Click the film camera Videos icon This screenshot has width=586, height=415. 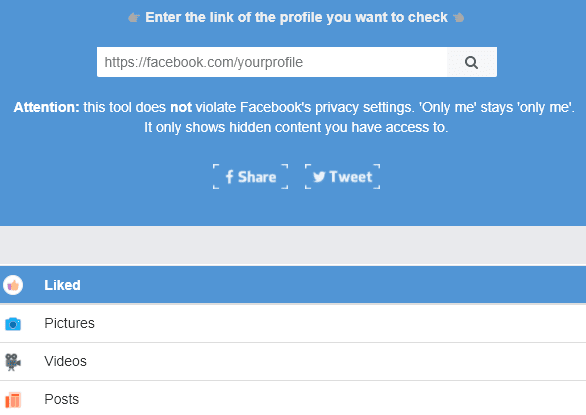click(x=13, y=362)
